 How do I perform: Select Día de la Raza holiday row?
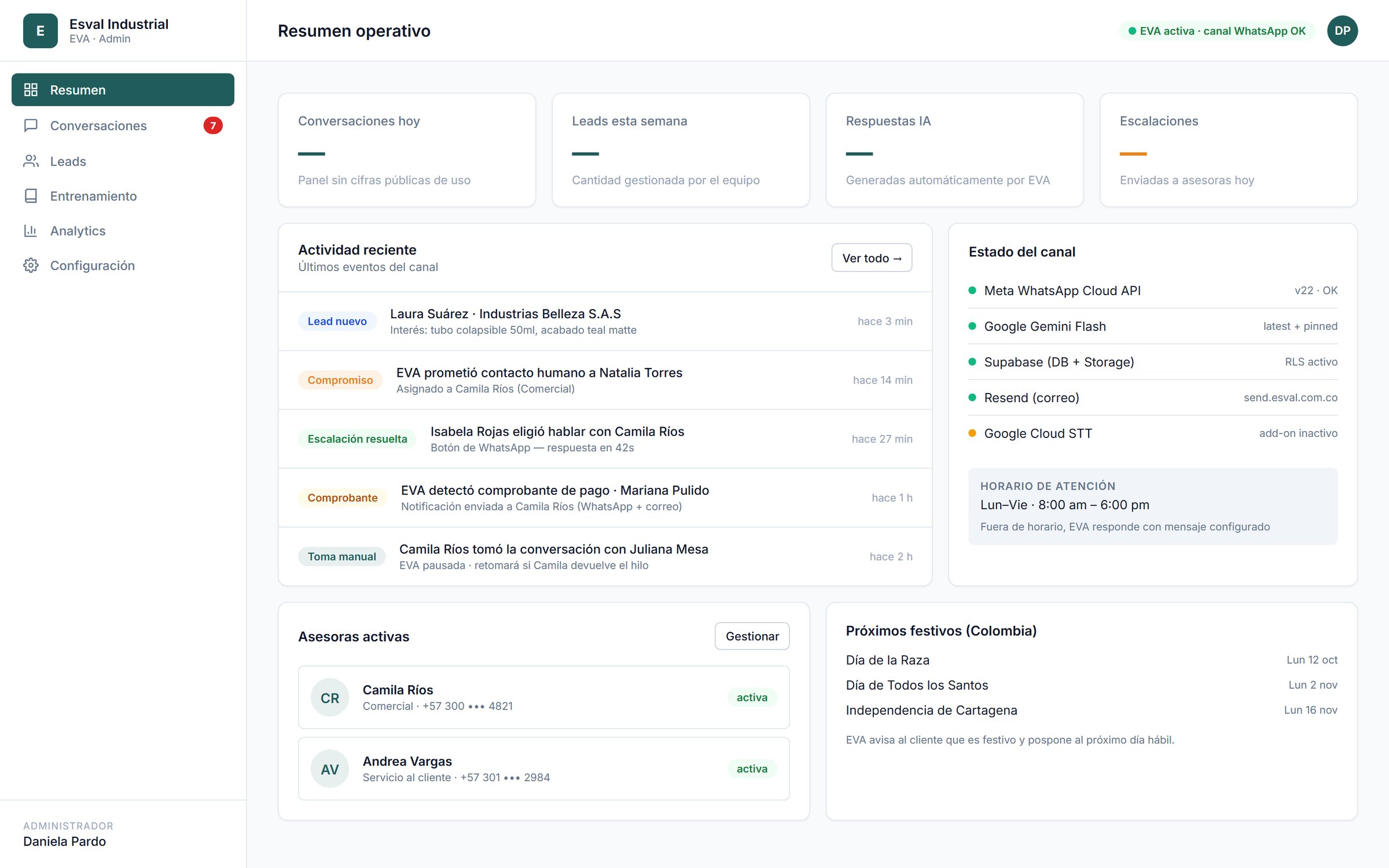pyautogui.click(x=1091, y=660)
